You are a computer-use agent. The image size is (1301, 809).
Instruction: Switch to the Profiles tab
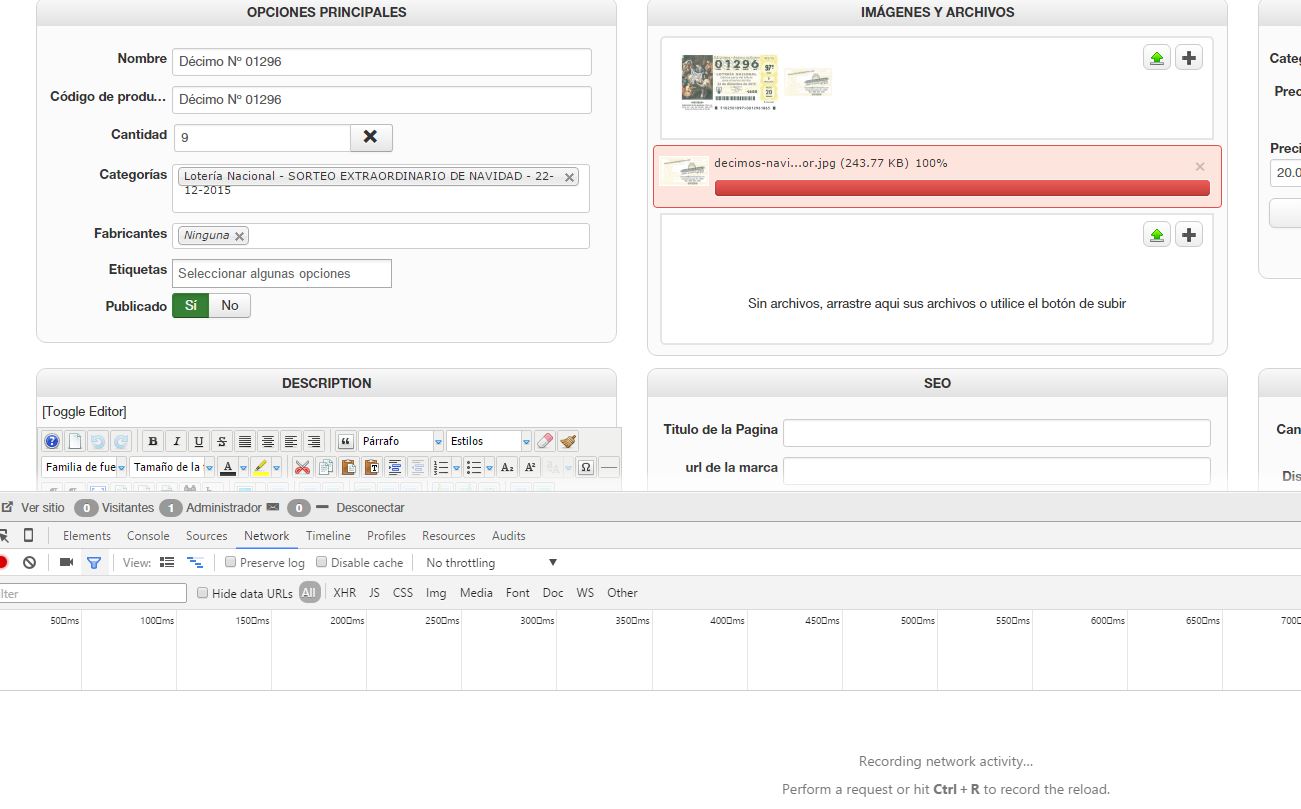386,536
